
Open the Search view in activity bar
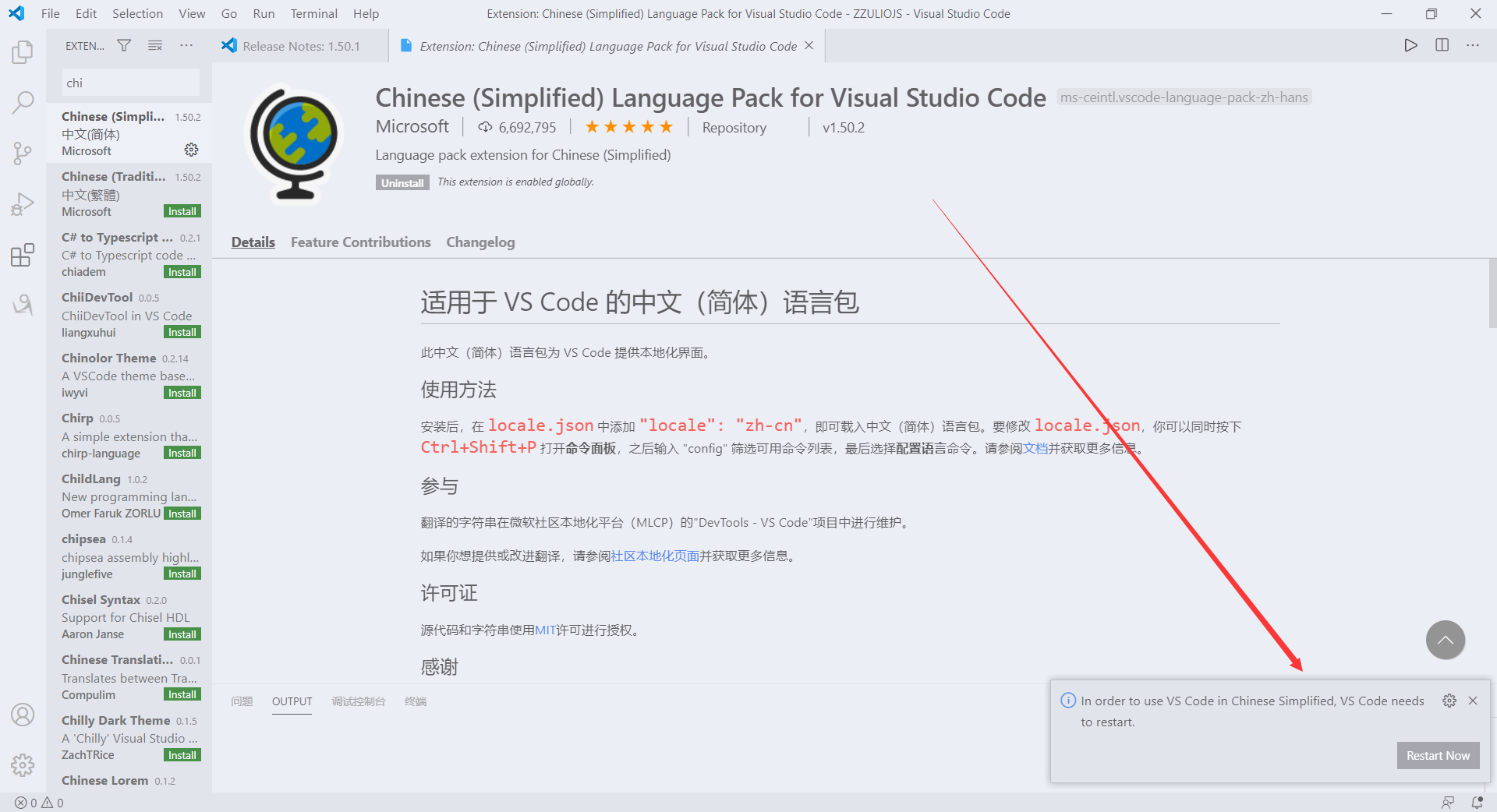(23, 102)
